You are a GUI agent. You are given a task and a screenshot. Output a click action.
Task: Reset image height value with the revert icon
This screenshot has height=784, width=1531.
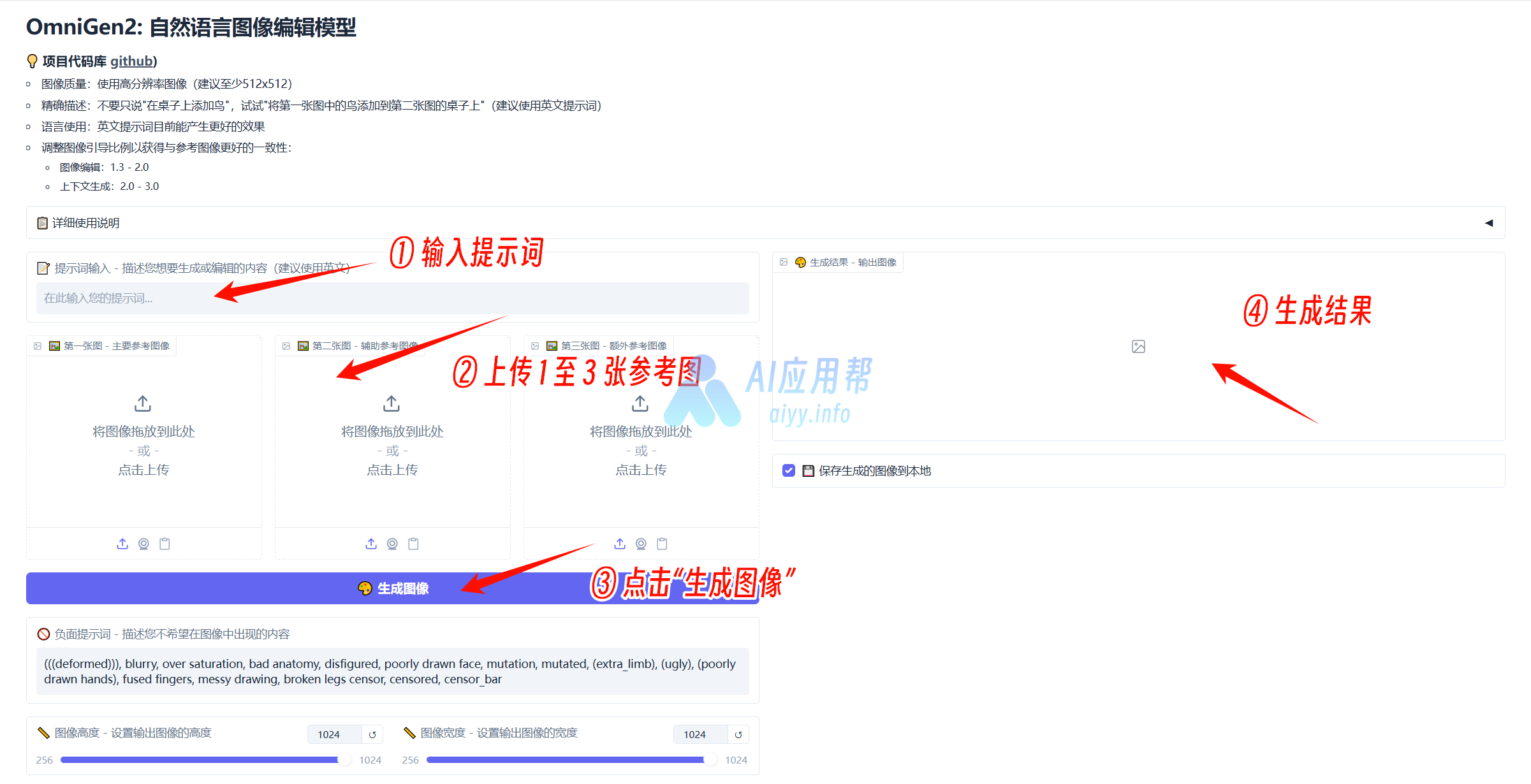372,735
